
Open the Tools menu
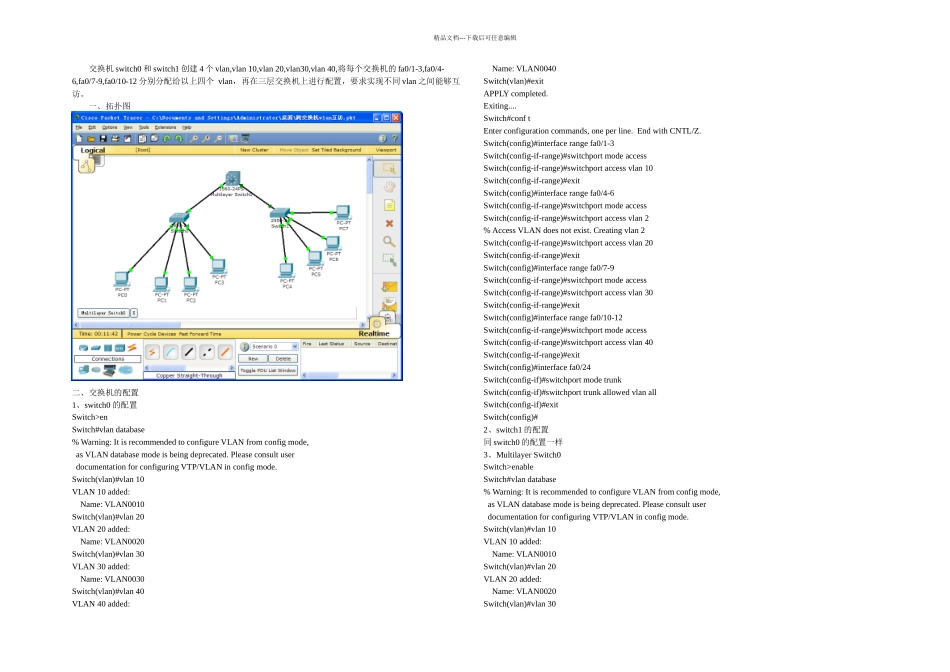coord(144,127)
